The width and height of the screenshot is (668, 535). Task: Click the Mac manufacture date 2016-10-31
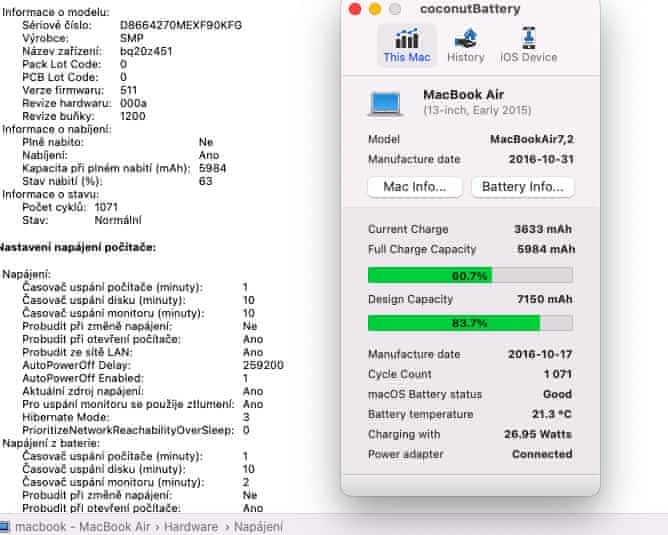coord(541,159)
